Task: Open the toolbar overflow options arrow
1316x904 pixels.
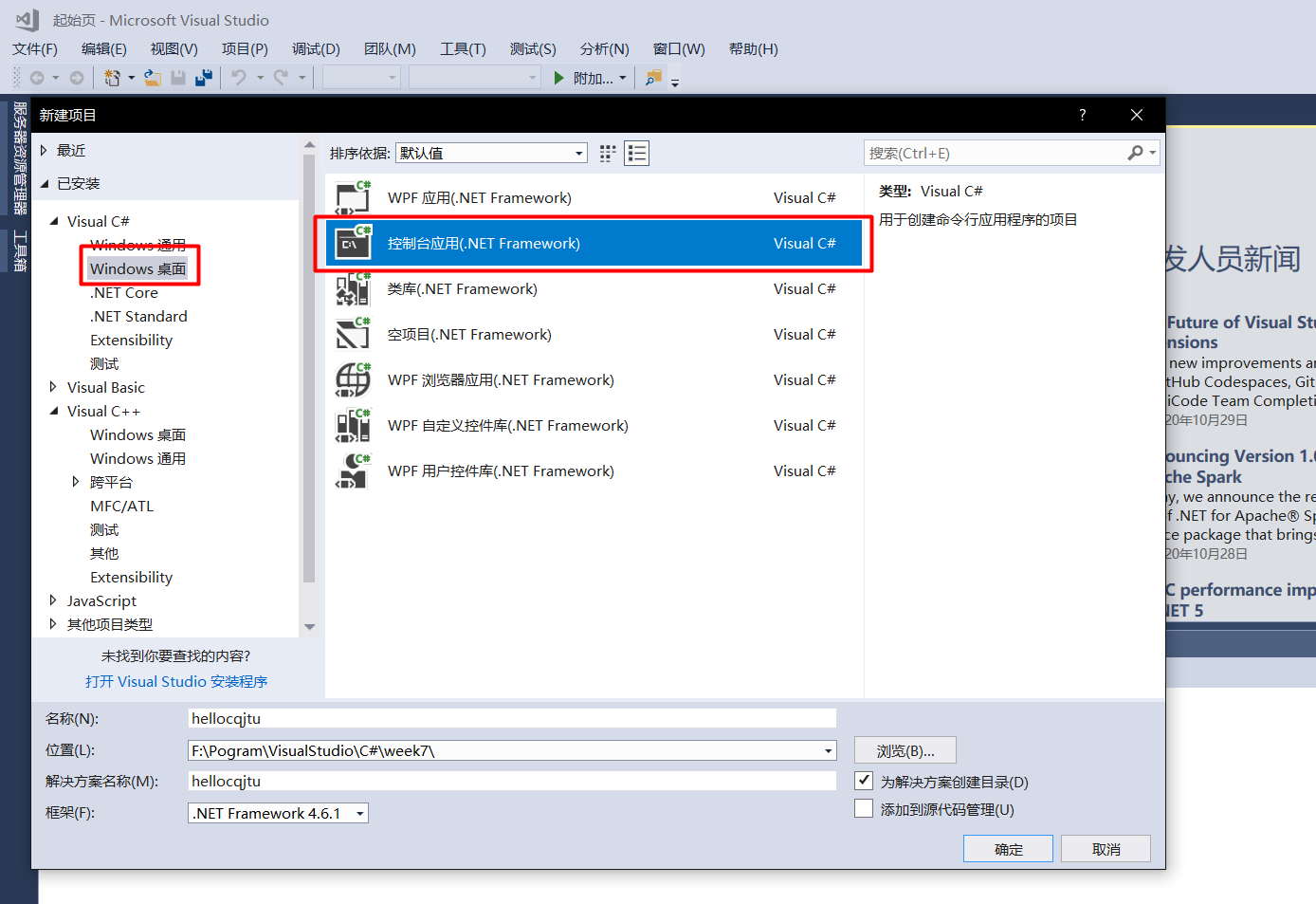Action: 675,83
